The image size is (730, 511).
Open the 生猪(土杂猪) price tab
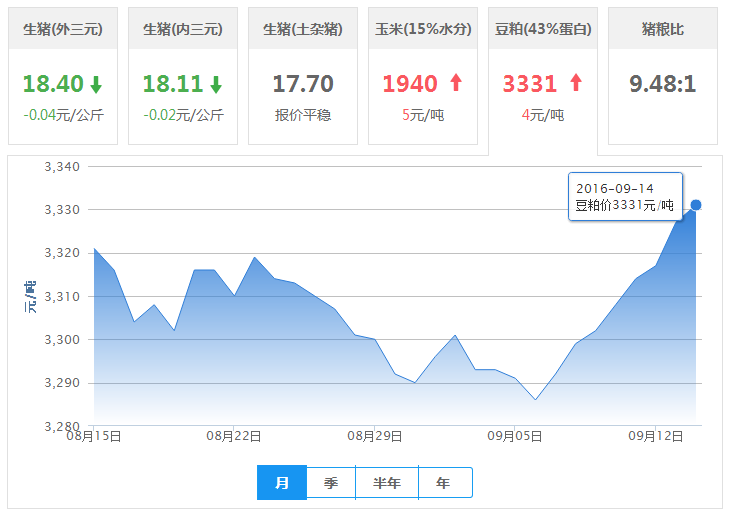[303, 76]
